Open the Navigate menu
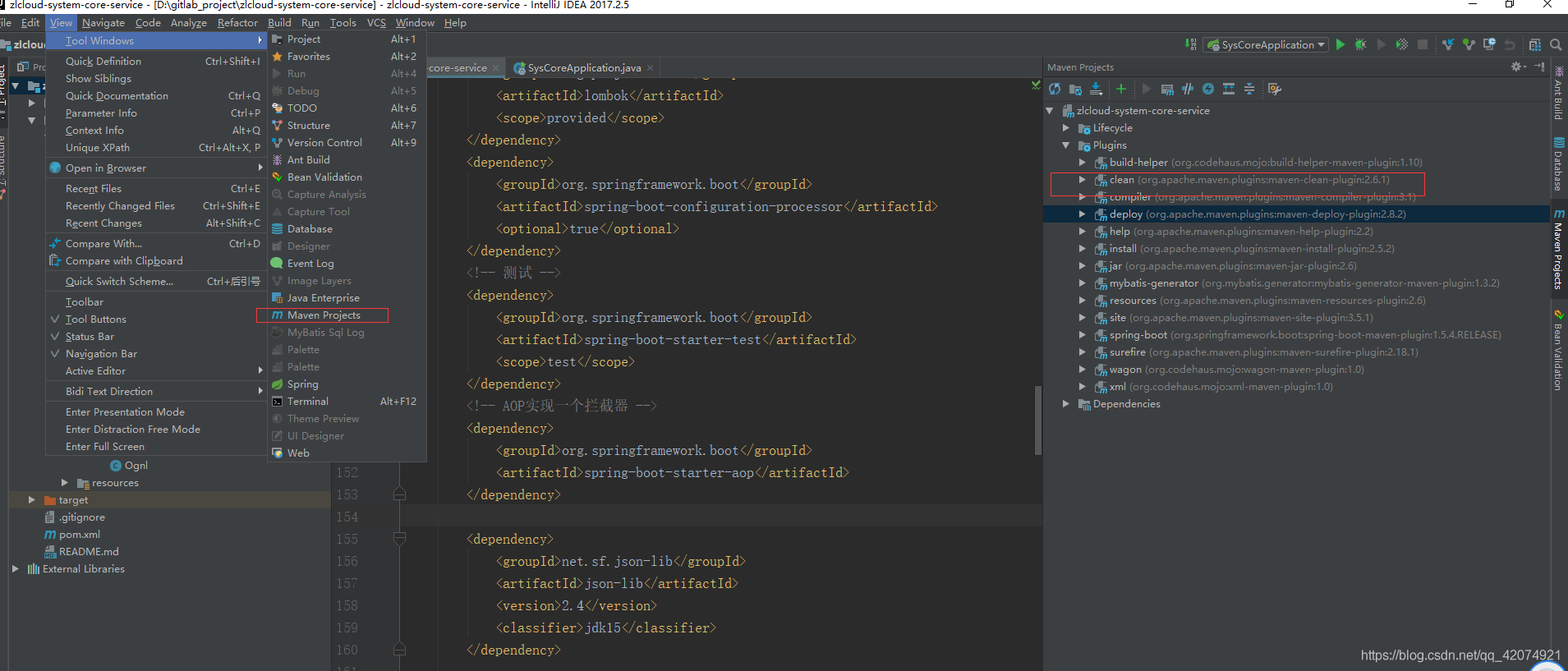The width and height of the screenshot is (1568, 671). [103, 22]
